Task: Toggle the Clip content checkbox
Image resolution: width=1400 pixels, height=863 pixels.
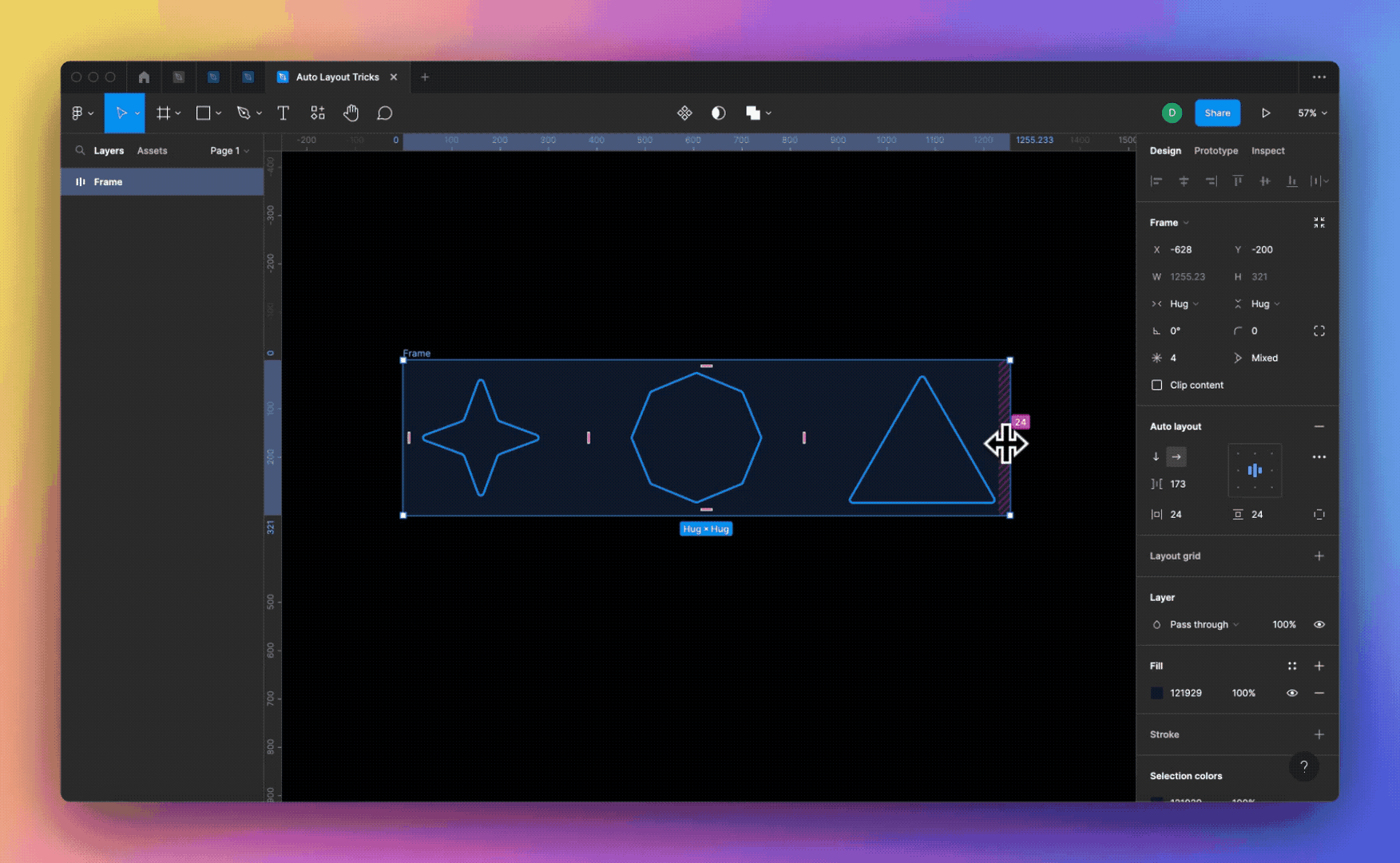Action: coord(1156,386)
